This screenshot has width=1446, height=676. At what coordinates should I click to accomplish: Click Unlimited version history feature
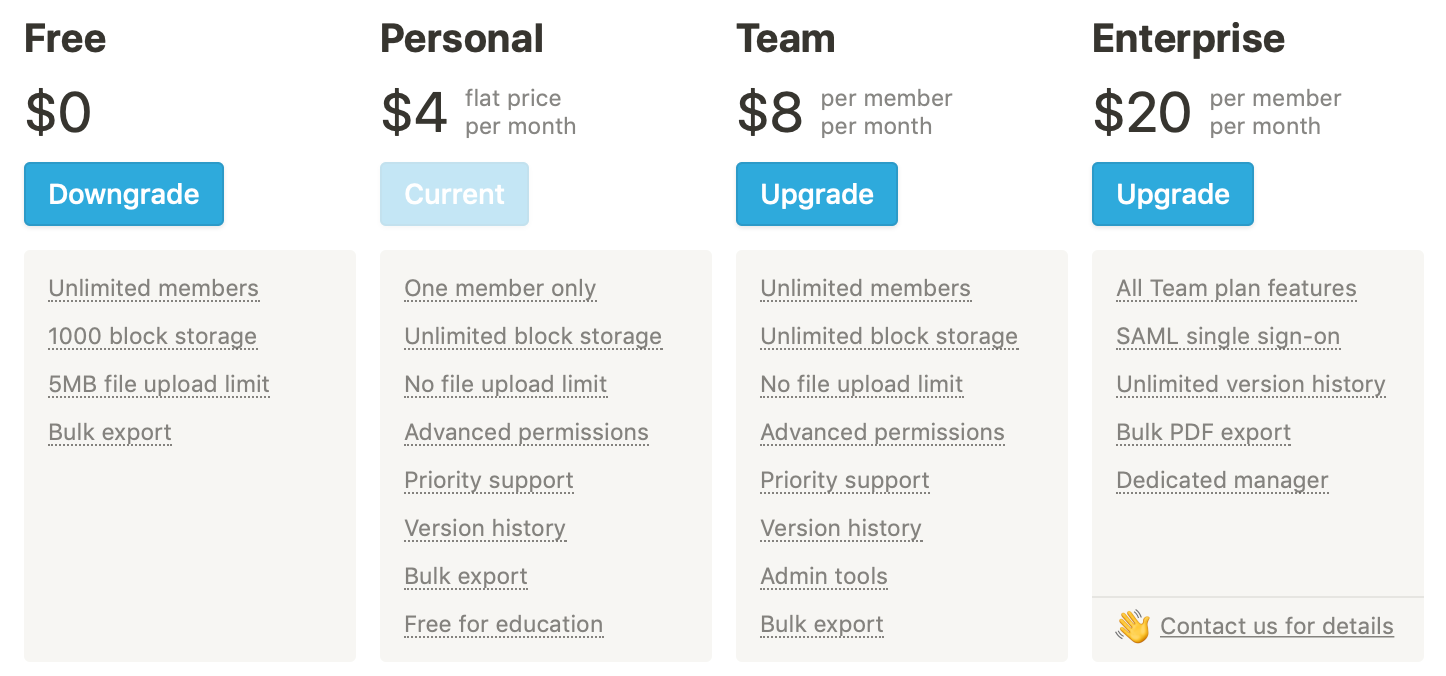(x=1251, y=385)
